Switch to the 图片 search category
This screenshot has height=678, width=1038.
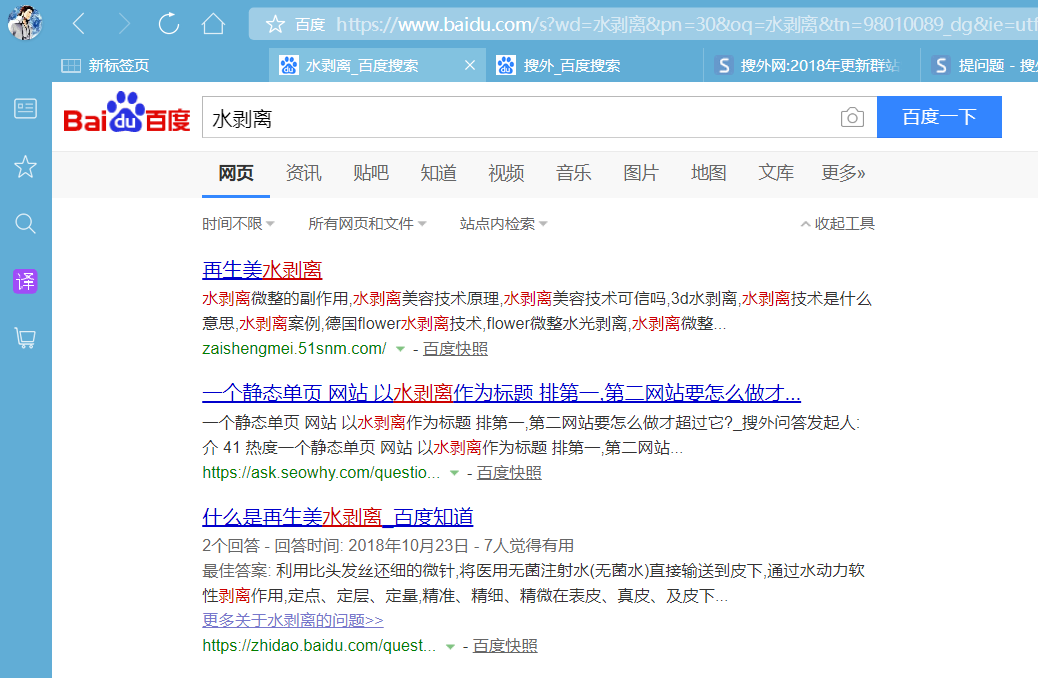click(x=641, y=173)
